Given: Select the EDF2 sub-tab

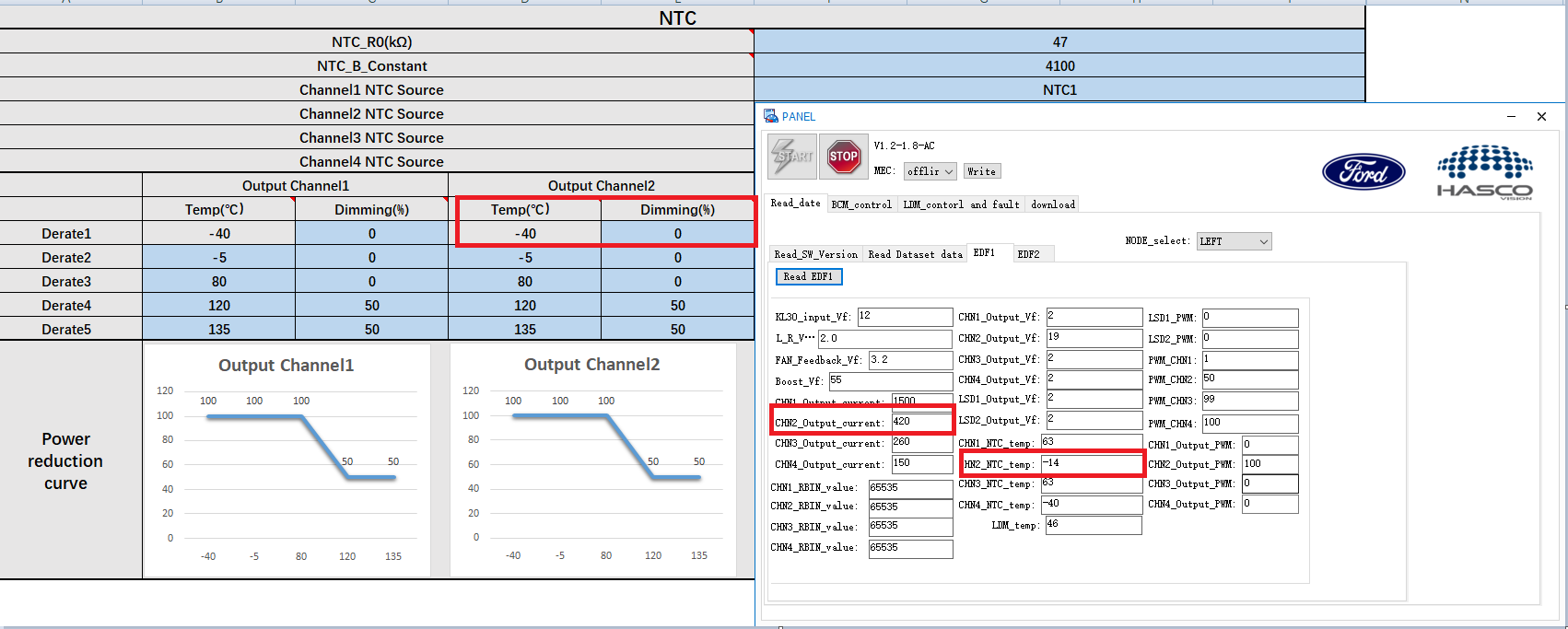Looking at the screenshot, I should (1028, 254).
